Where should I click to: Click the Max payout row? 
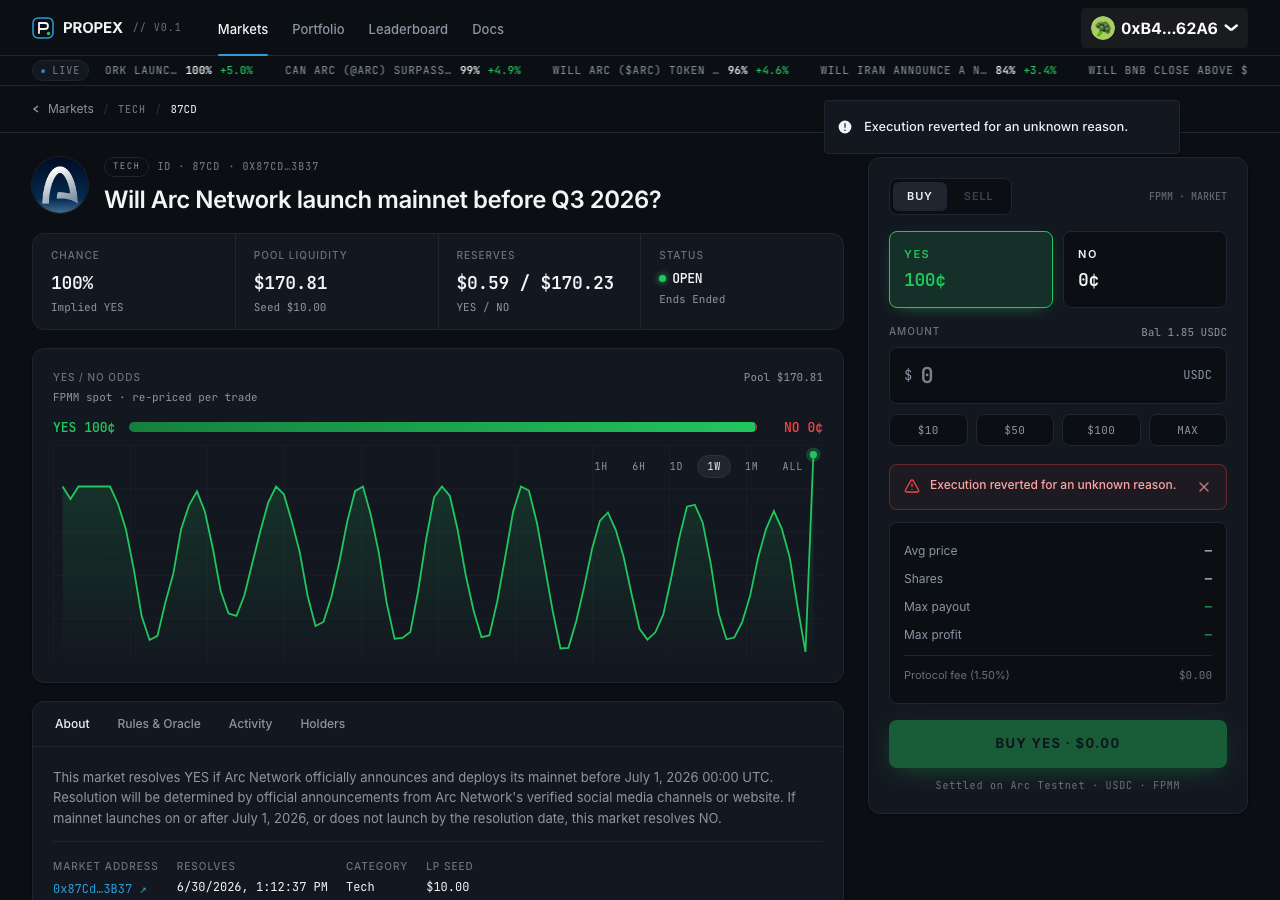coord(1058,607)
